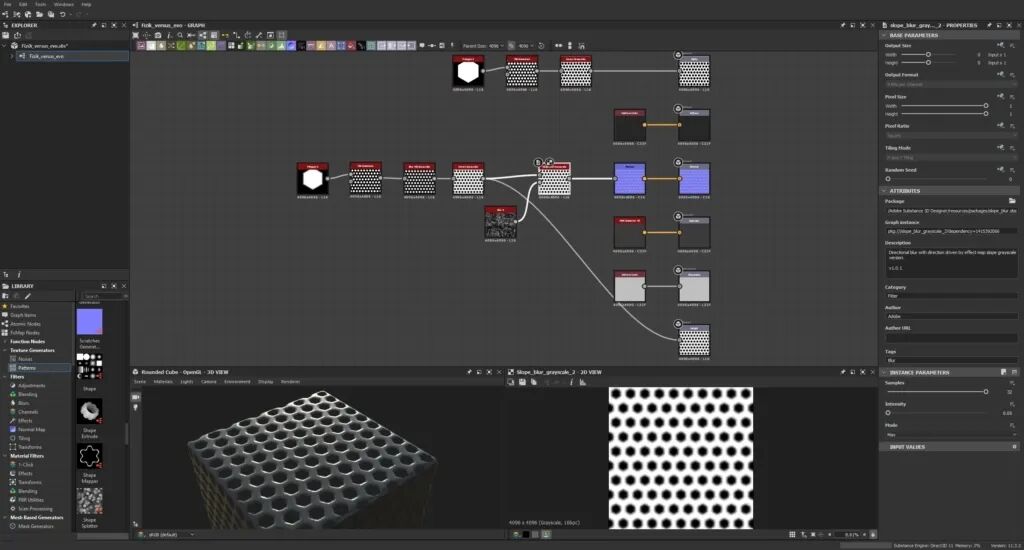The width and height of the screenshot is (1024, 550).
Task: Click the Tags input field
Action: 950,360
